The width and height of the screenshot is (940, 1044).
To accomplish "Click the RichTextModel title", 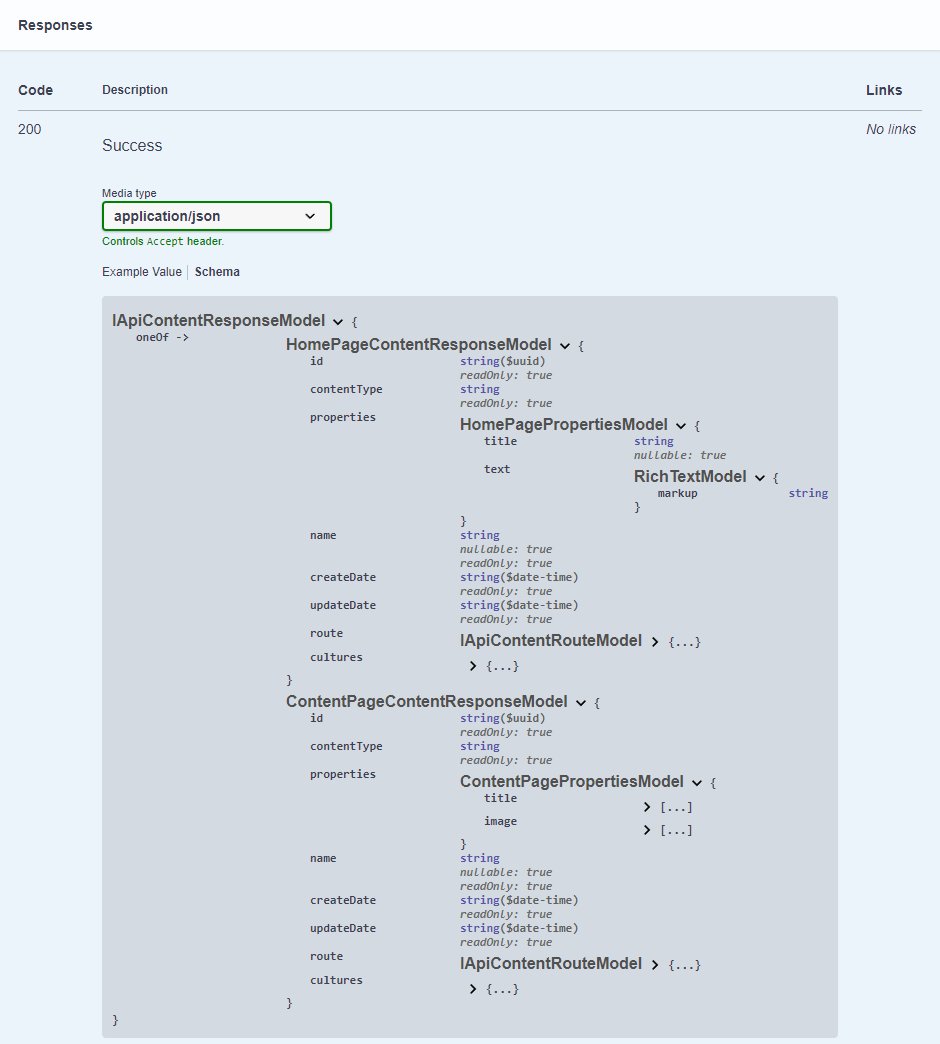I will click(690, 477).
